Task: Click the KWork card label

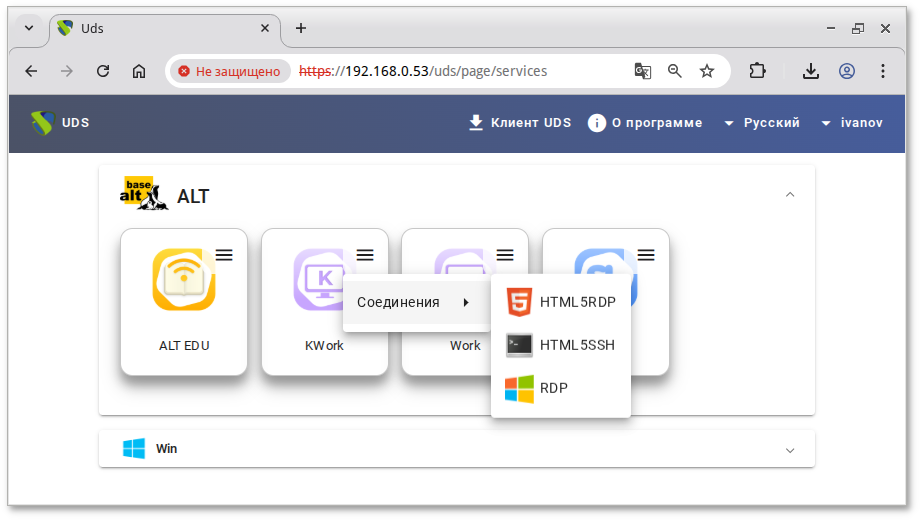Action: [324, 346]
